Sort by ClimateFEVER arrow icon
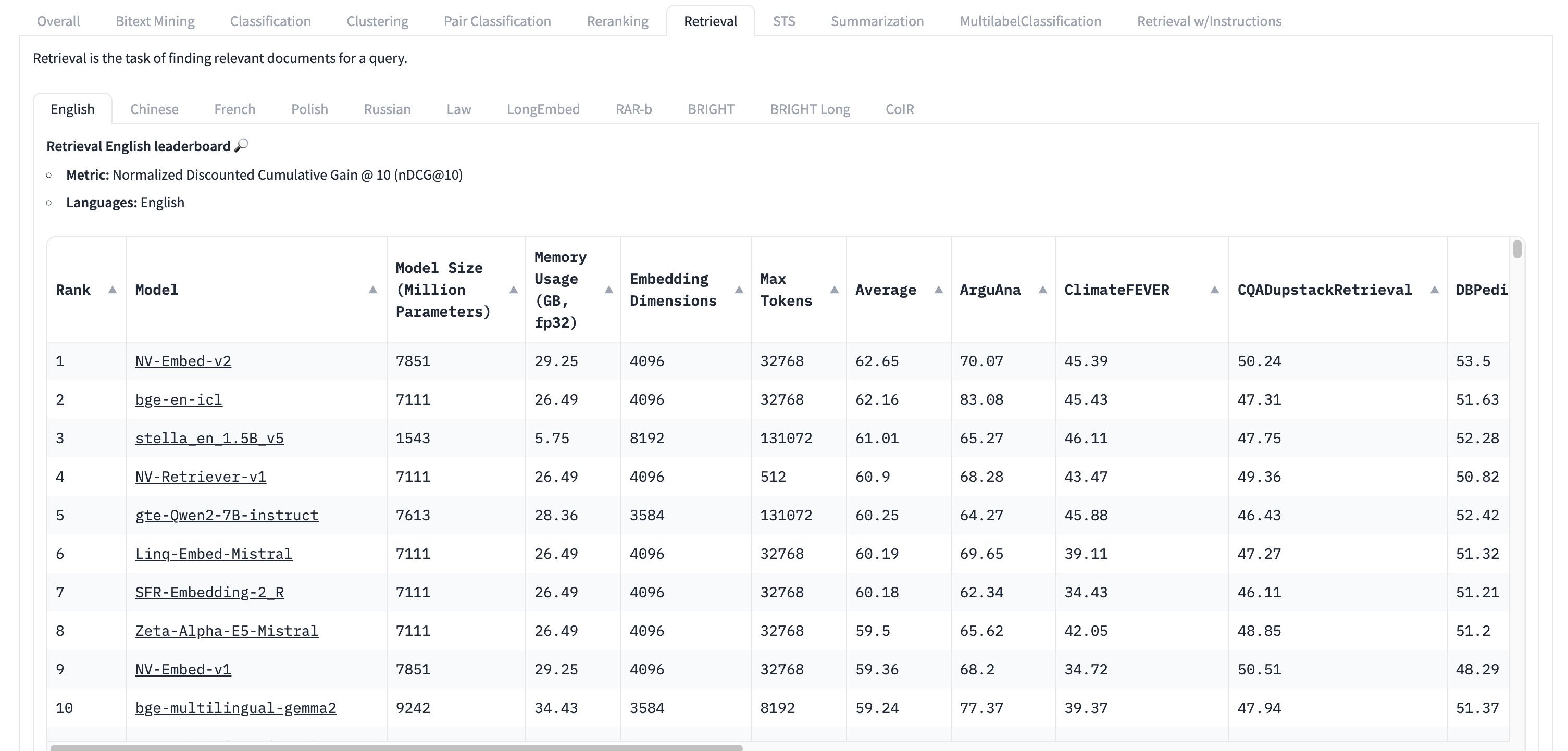 tap(1214, 290)
